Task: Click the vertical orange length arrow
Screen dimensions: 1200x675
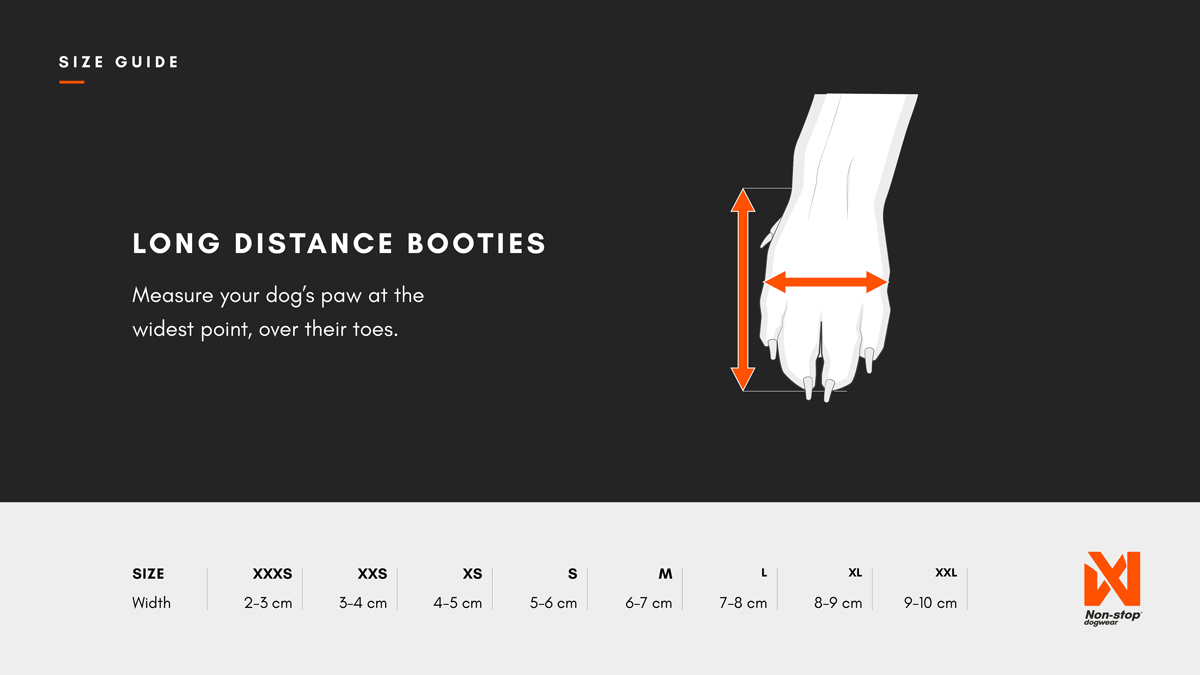Action: point(742,290)
